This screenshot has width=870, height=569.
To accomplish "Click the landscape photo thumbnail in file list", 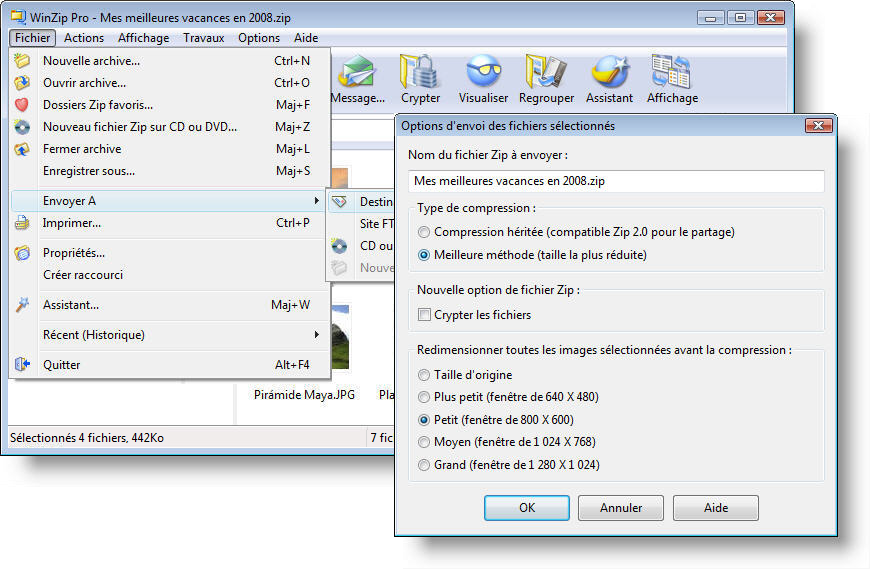I will (340, 337).
